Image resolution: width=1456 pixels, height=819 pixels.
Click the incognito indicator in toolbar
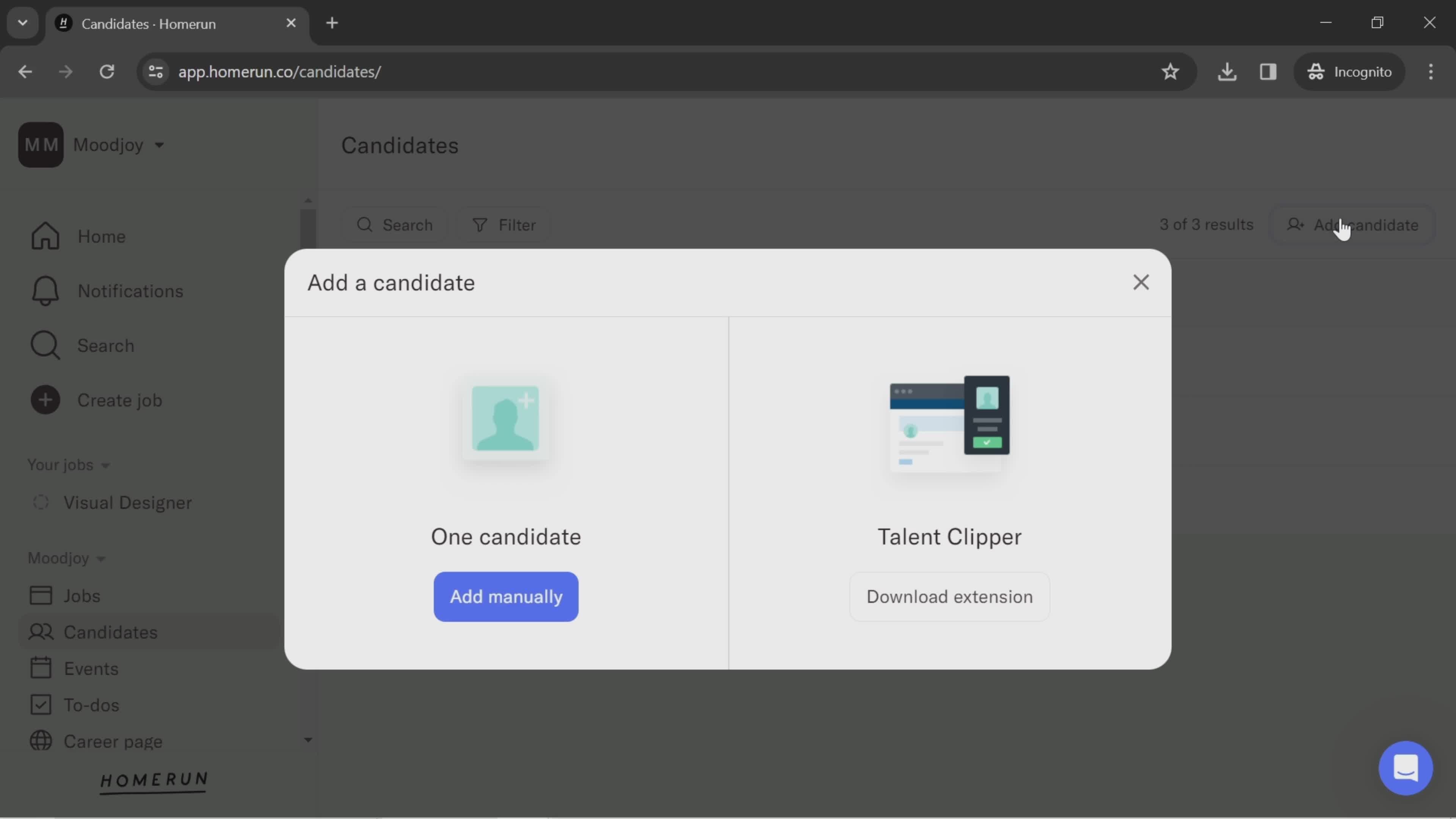point(1349,71)
